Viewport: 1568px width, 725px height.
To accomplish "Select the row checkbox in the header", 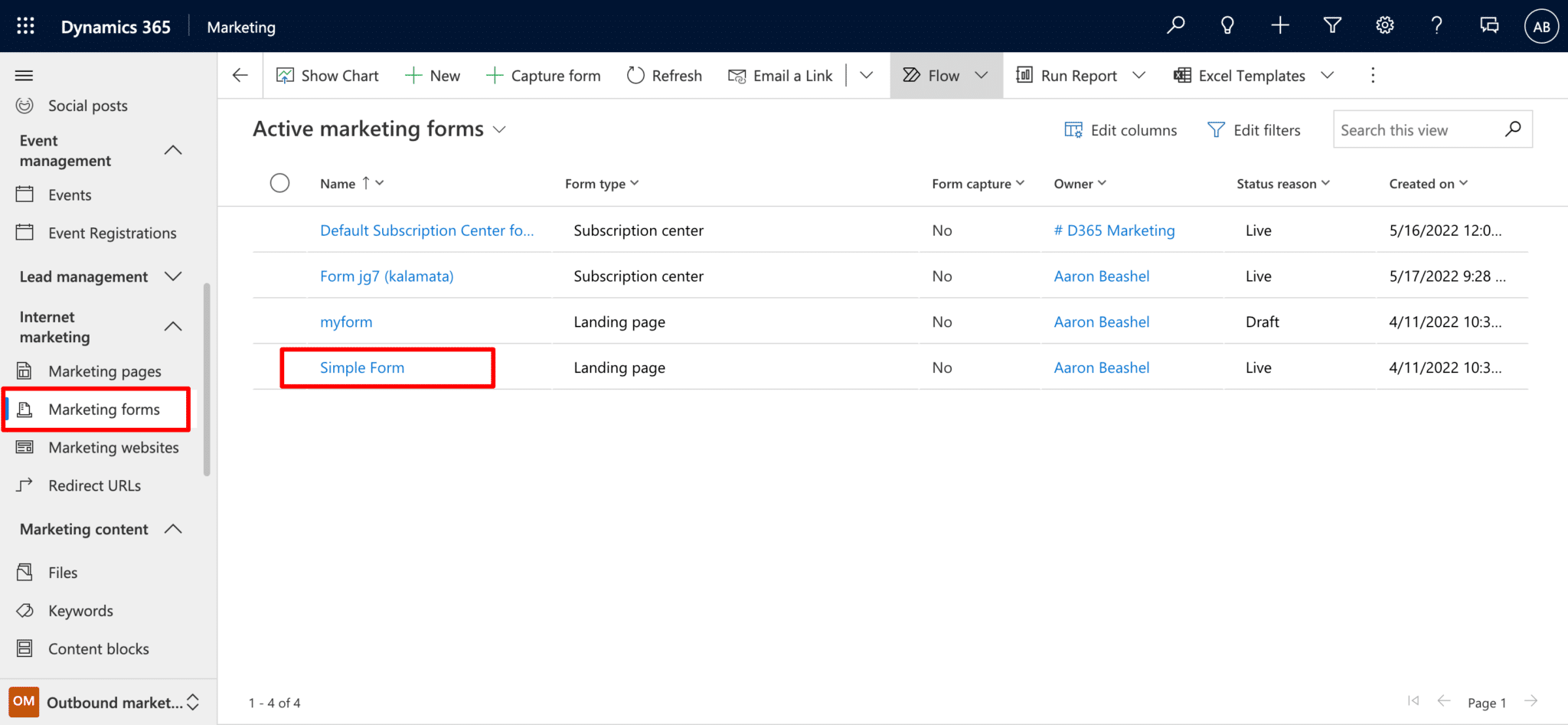I will click(x=279, y=183).
